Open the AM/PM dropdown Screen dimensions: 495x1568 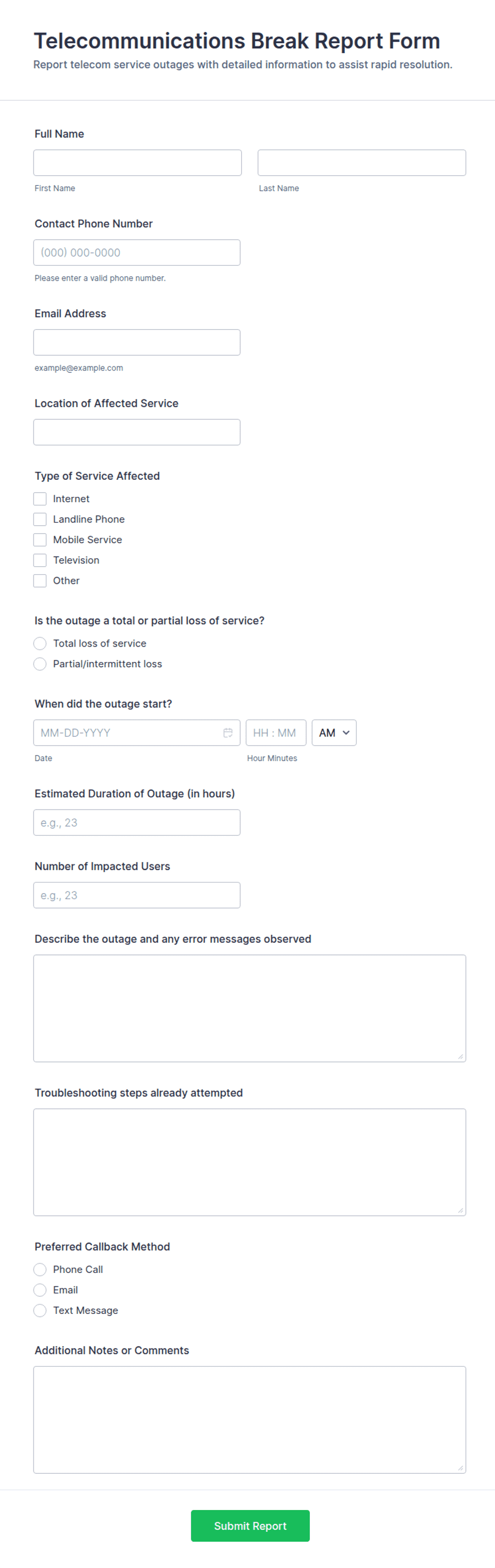[x=334, y=733]
